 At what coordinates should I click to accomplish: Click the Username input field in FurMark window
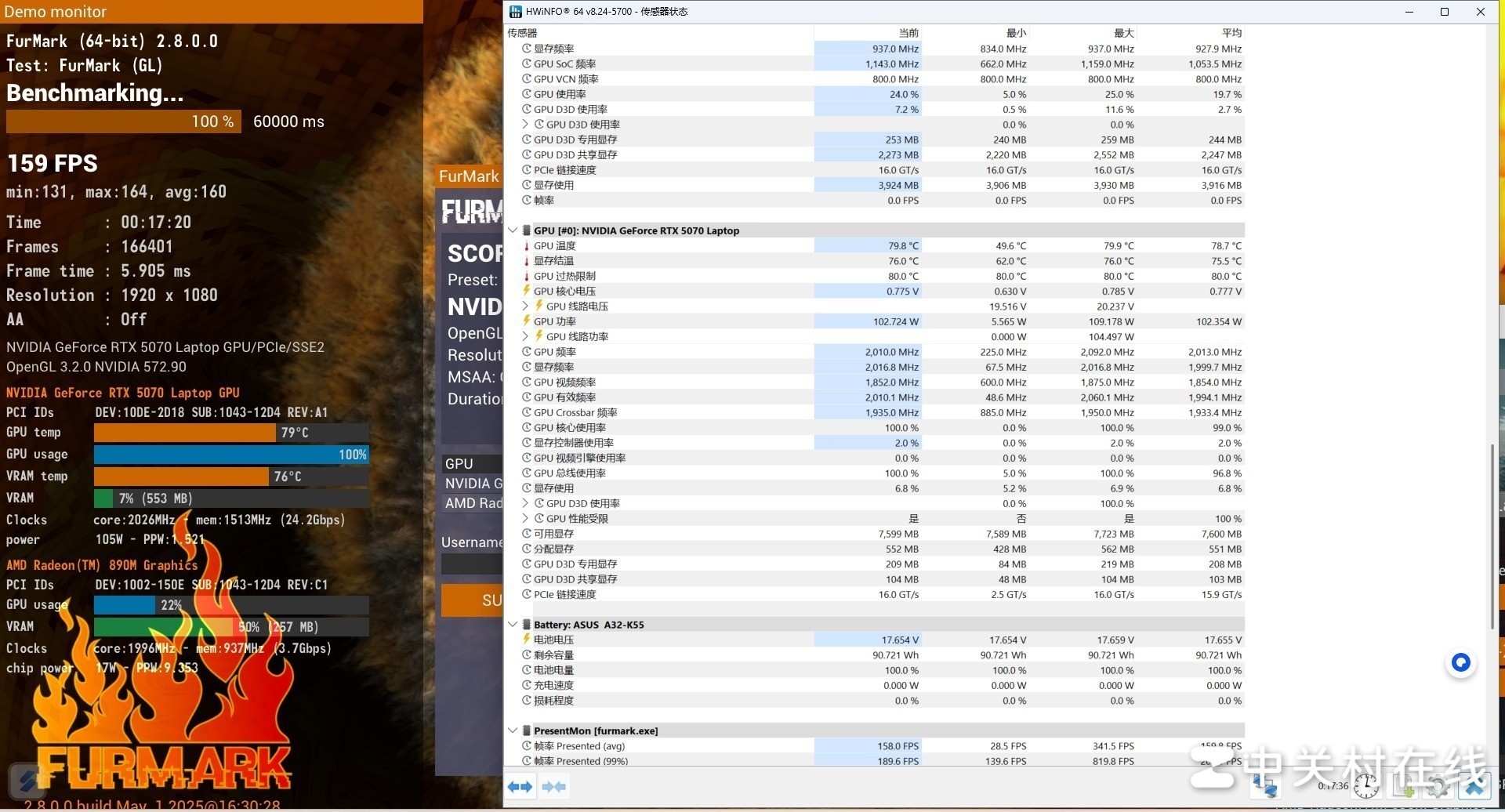471,564
